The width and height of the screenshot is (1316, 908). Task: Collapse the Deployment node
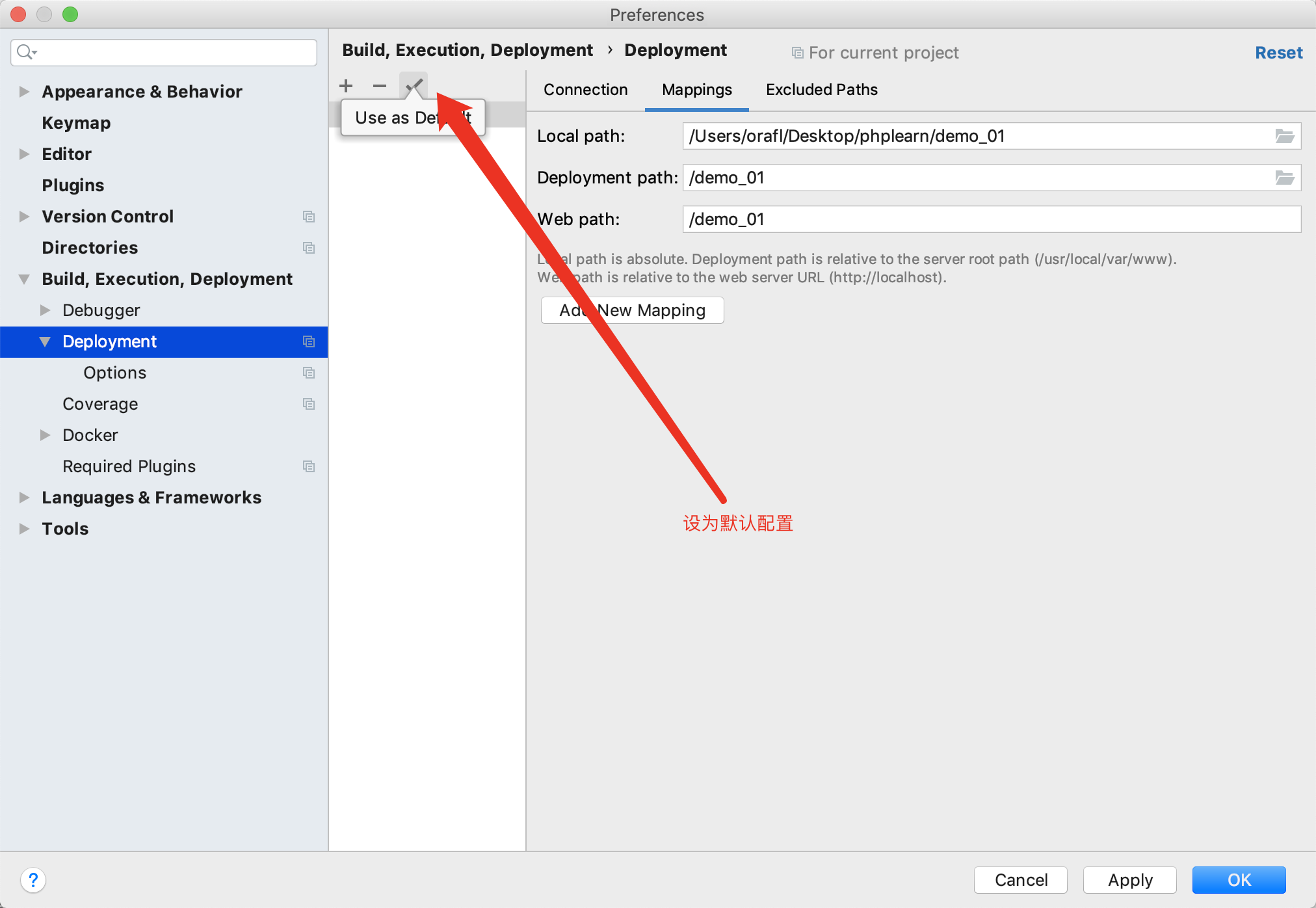tap(45, 341)
